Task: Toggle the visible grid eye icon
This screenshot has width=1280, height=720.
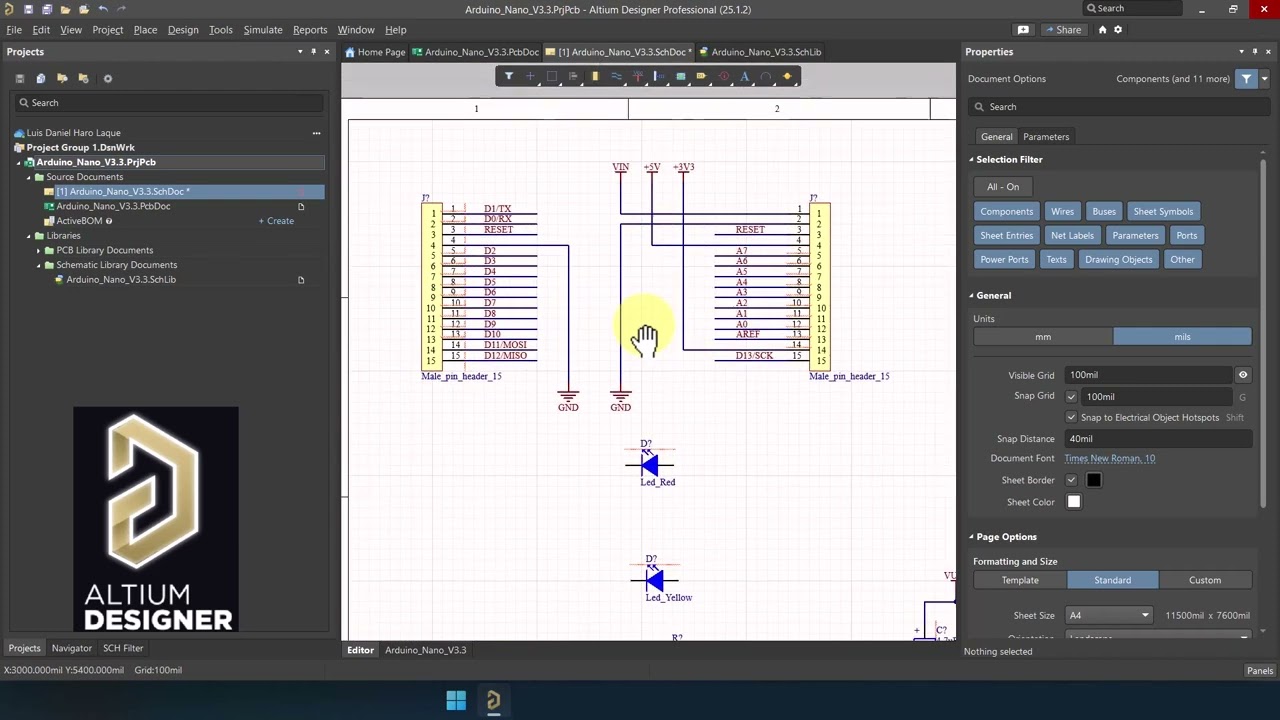Action: click(x=1243, y=375)
